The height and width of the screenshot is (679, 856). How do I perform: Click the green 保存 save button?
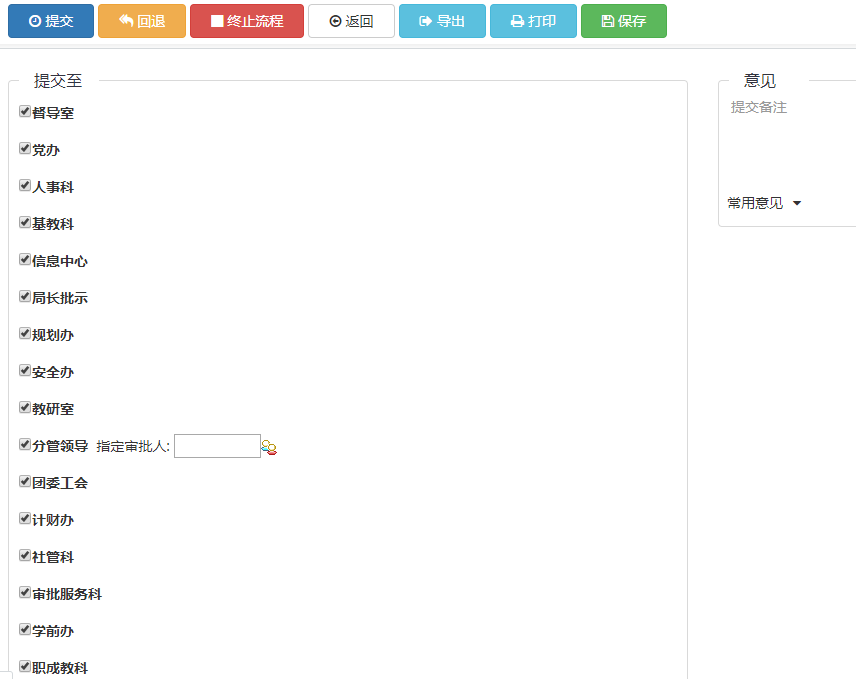tap(624, 21)
